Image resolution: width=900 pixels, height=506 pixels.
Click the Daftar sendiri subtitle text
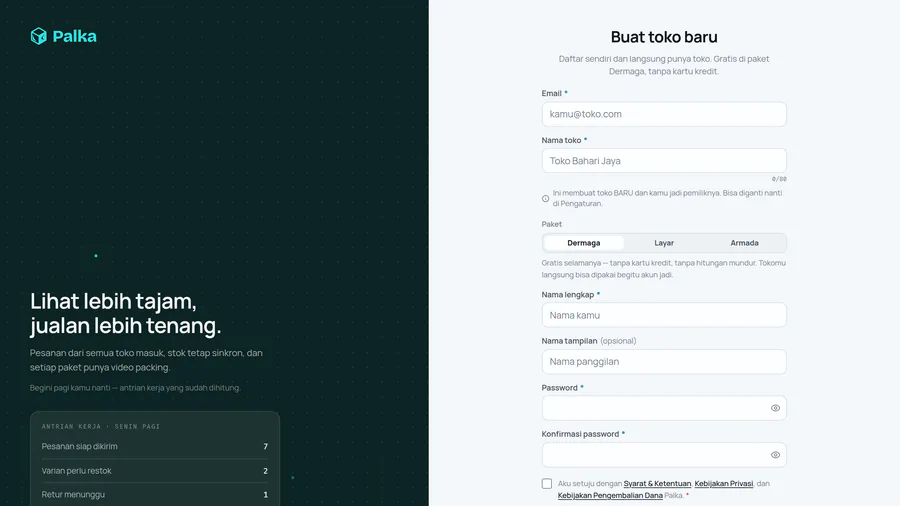tap(664, 65)
